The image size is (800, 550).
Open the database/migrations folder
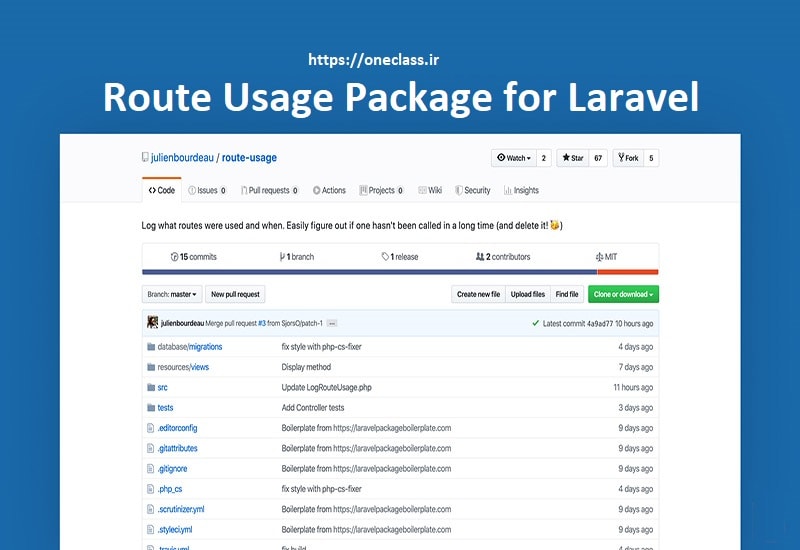point(190,347)
